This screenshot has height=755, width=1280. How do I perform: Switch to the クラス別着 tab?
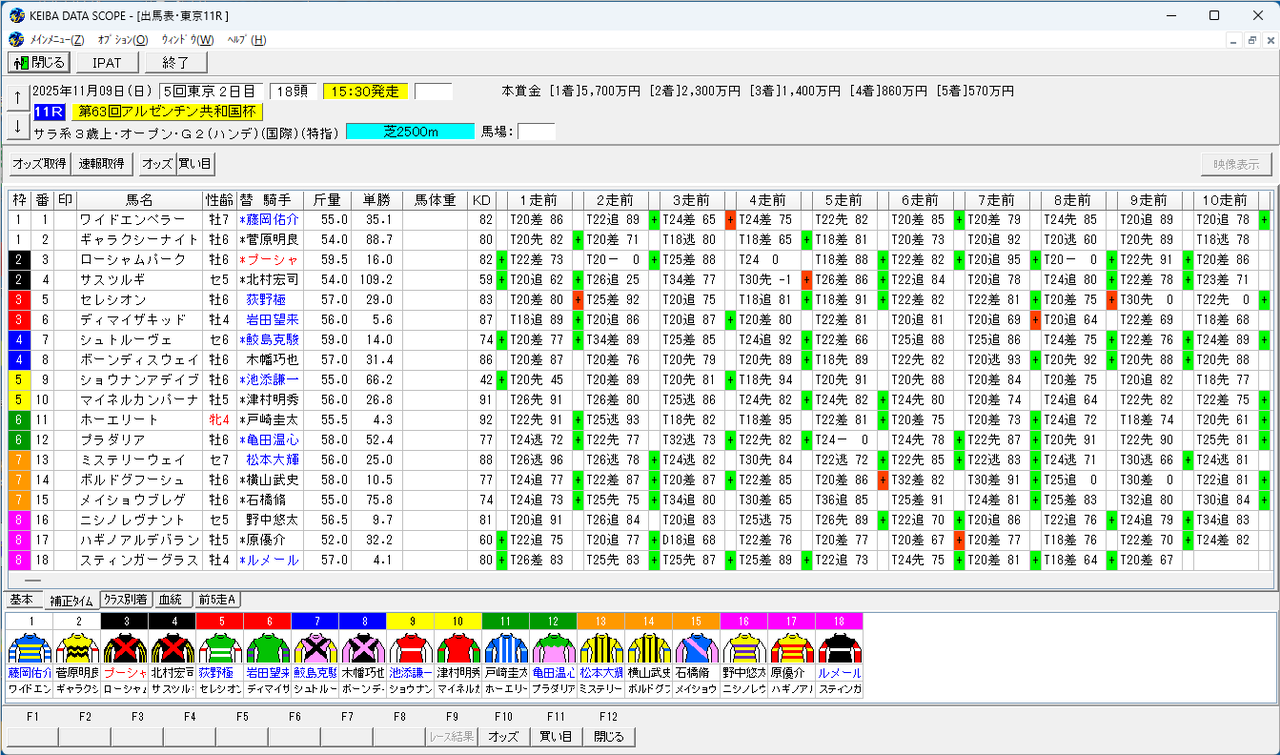pos(126,600)
